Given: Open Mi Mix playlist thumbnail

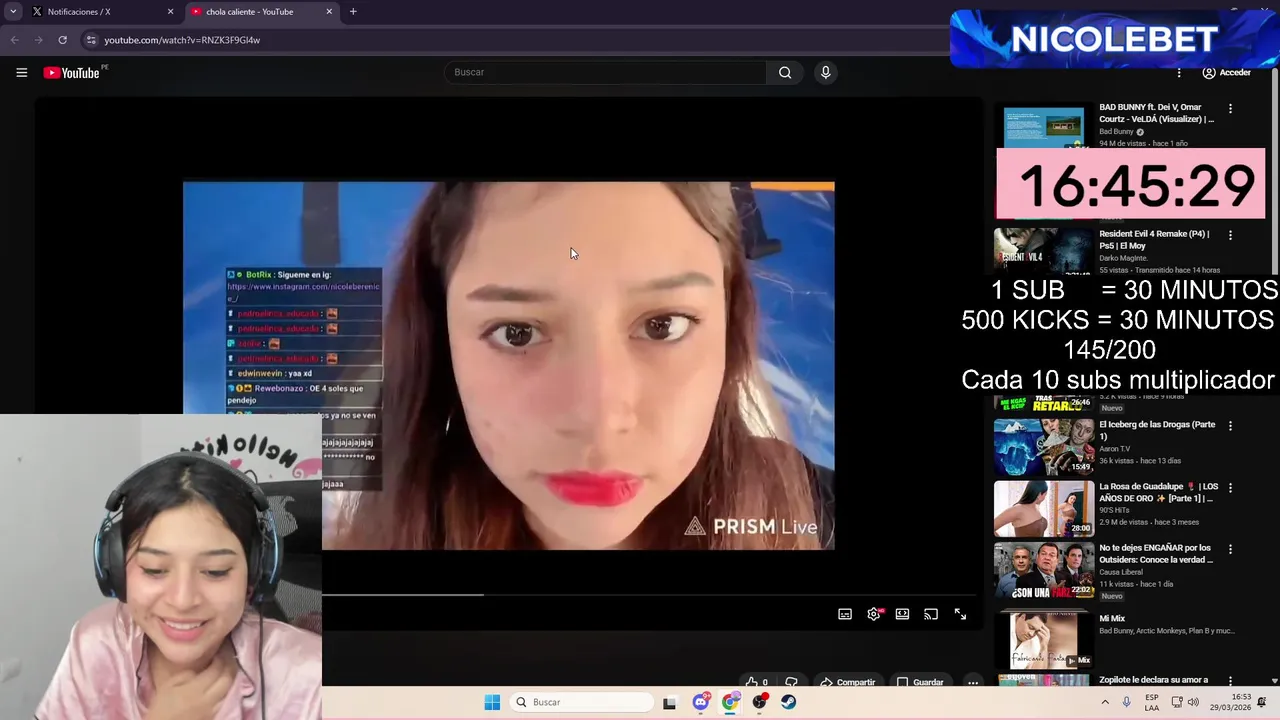Looking at the screenshot, I should [x=1044, y=638].
